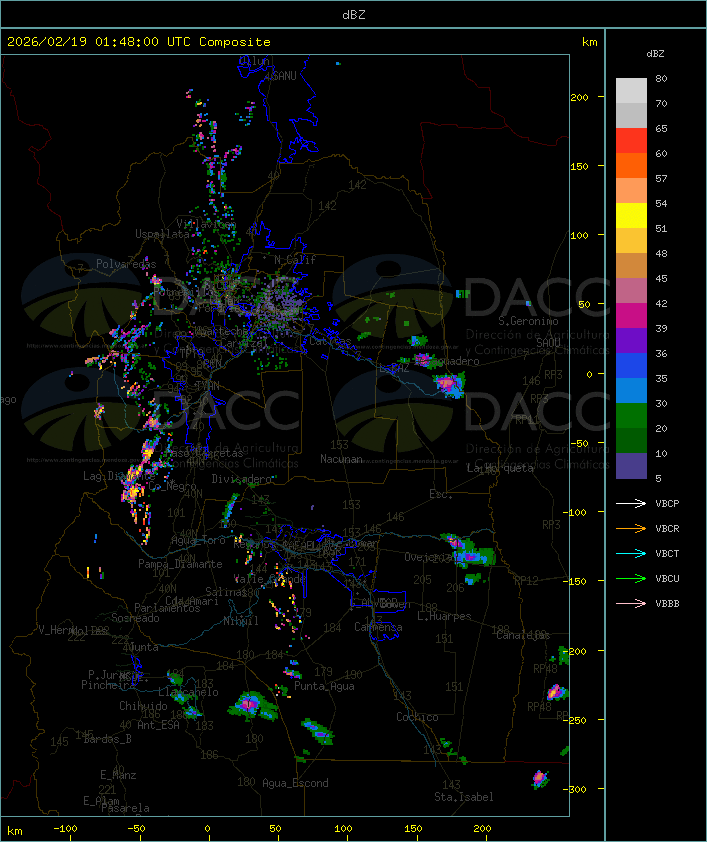
Task: Pick the bright yellow 51-54 dBZ swatch
Action: click(x=631, y=215)
